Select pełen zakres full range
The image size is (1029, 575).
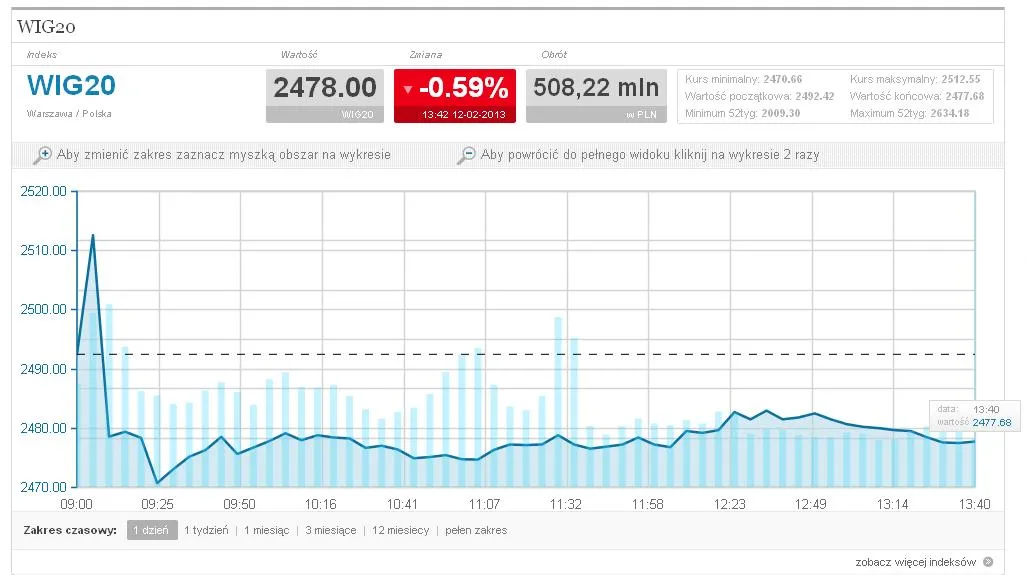coord(476,530)
